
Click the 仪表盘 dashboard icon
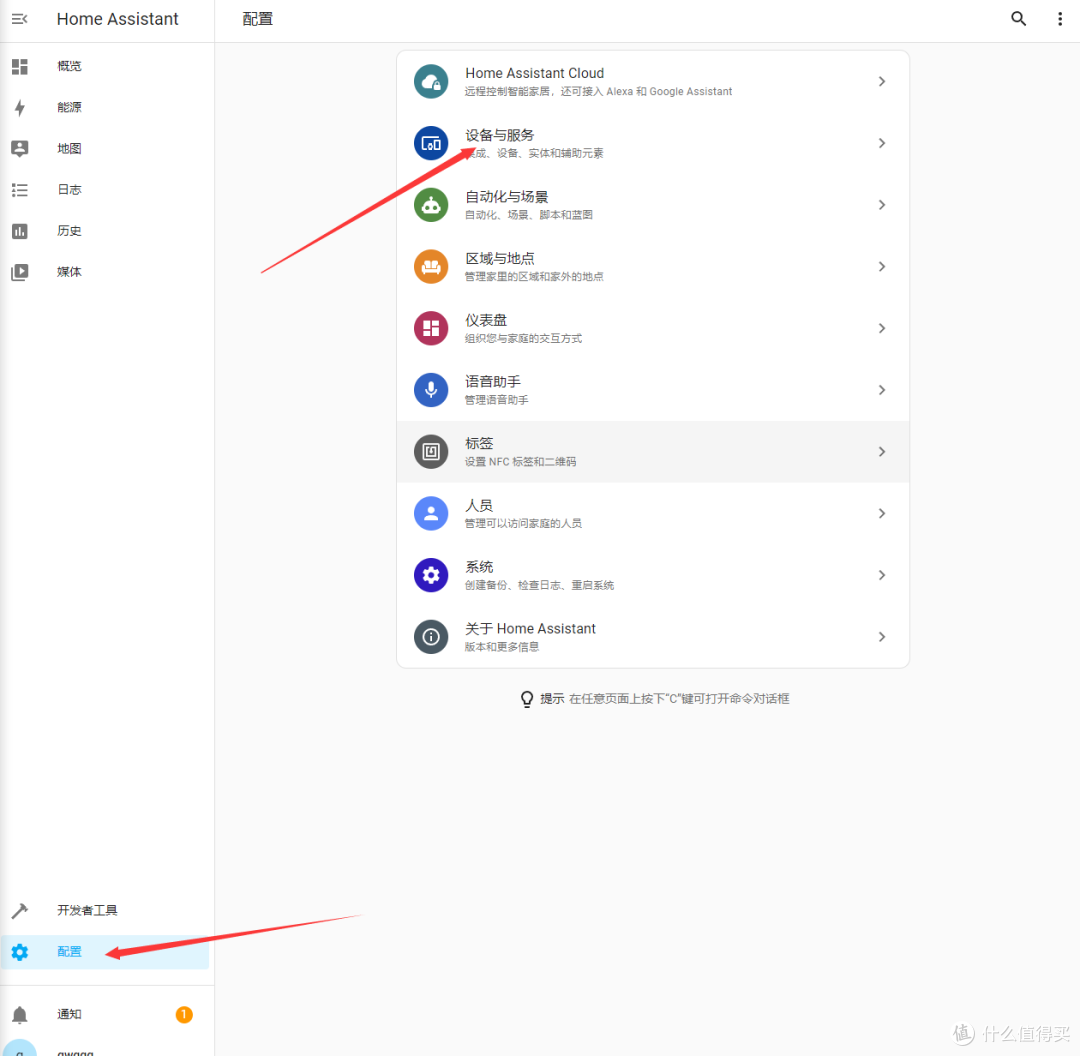431,329
